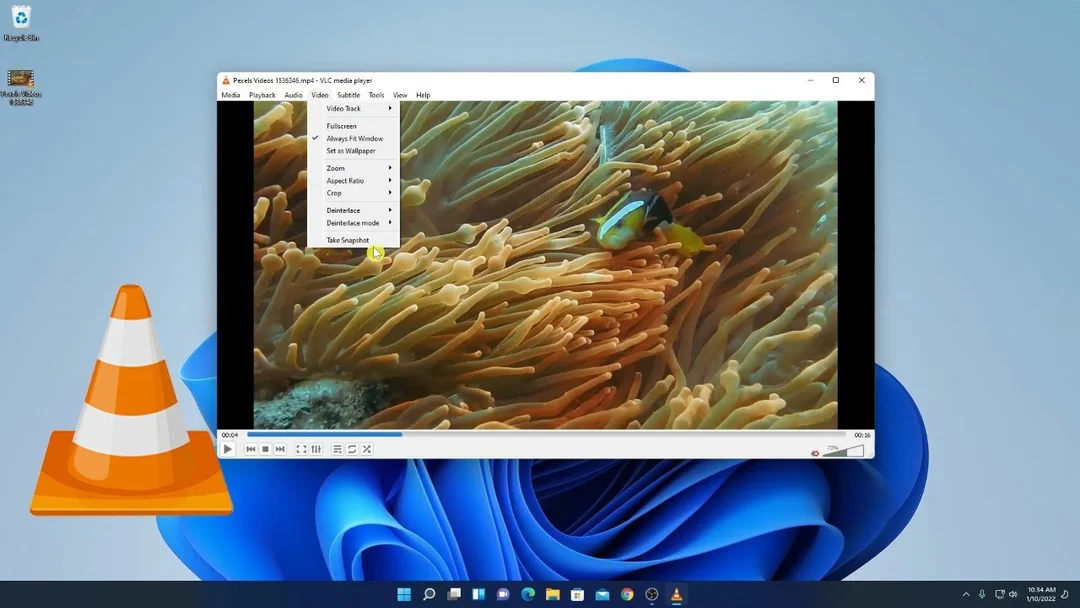Open Task View from taskbar
Viewport: 1080px width, 608px height.
(x=454, y=594)
